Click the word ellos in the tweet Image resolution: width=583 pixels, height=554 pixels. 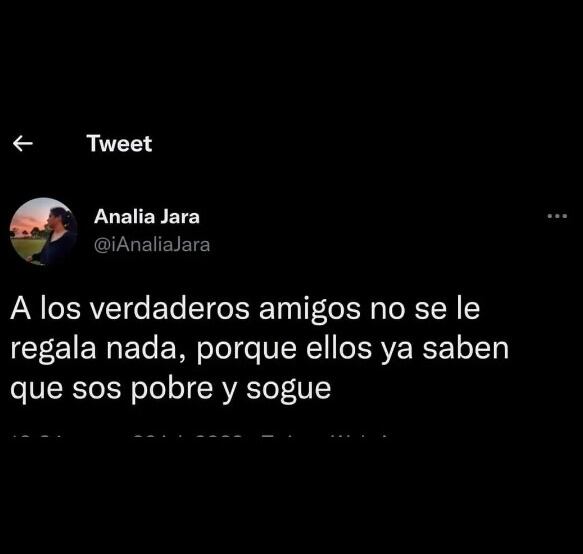pos(339,348)
